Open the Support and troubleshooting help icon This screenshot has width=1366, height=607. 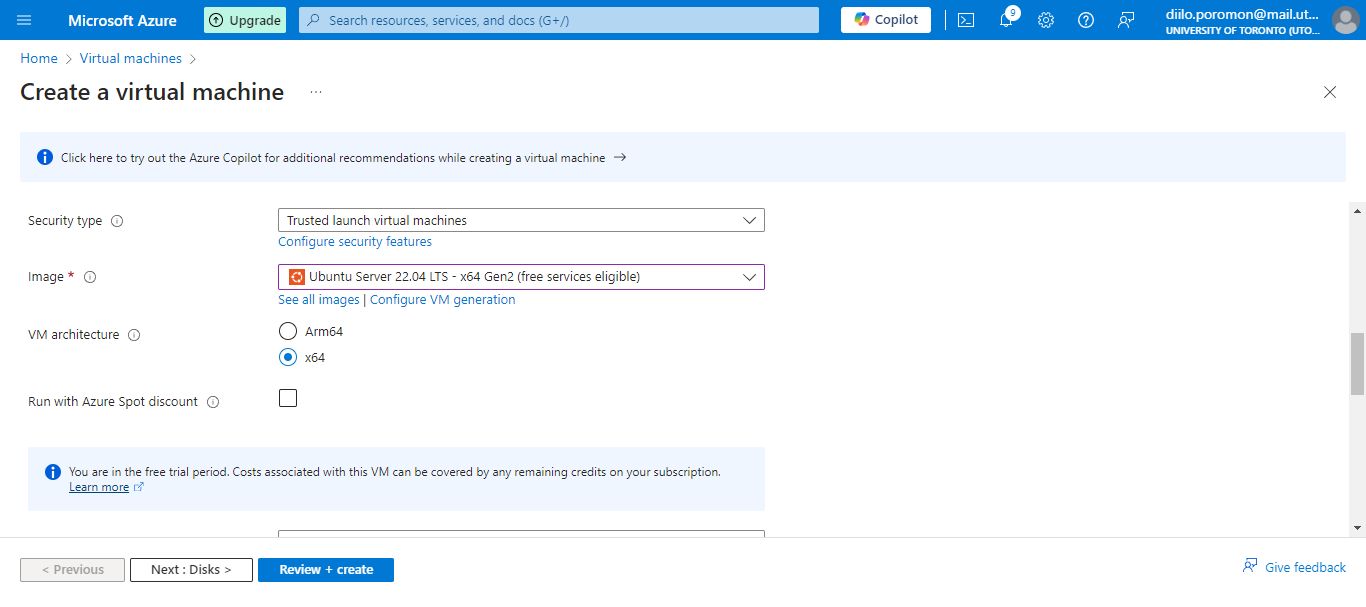click(x=1086, y=20)
